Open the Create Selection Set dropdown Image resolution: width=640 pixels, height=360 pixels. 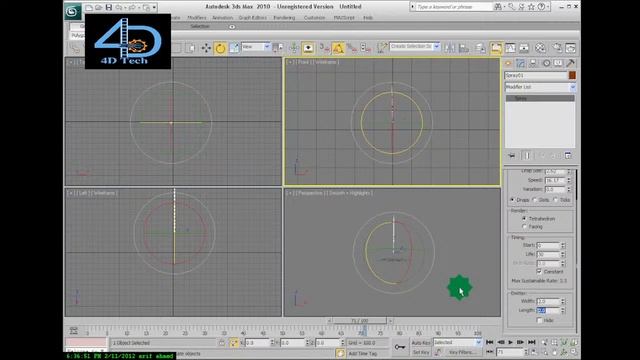coord(414,47)
